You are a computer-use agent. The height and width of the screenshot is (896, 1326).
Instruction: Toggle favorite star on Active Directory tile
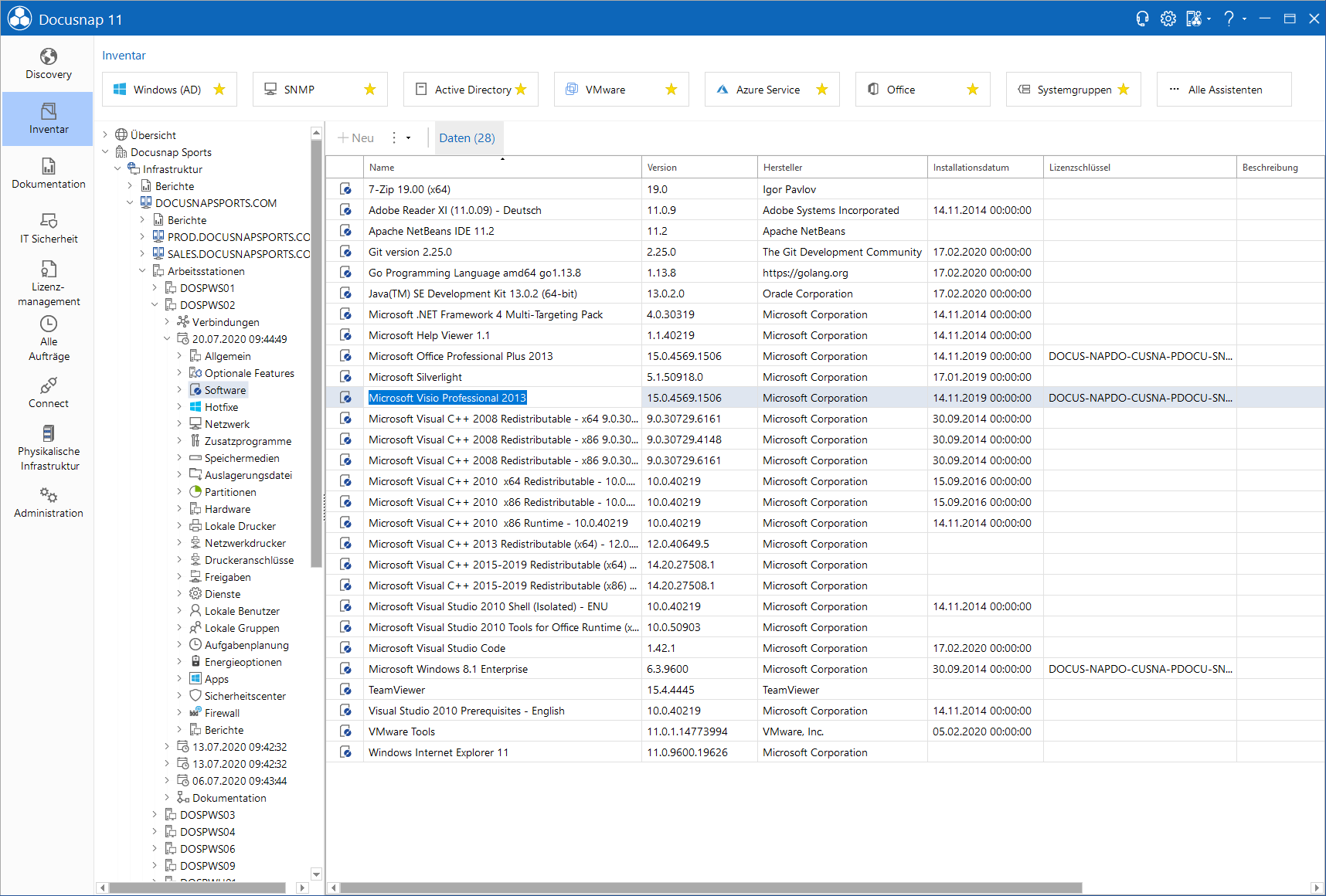coord(521,90)
